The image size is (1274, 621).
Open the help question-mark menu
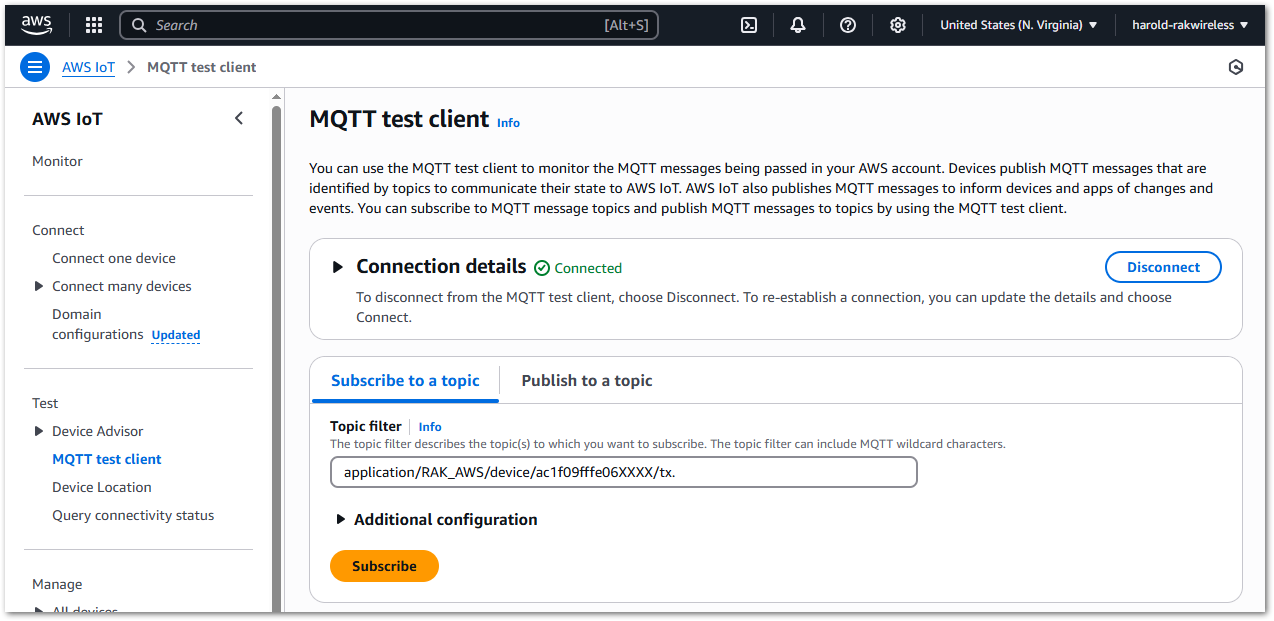847,24
